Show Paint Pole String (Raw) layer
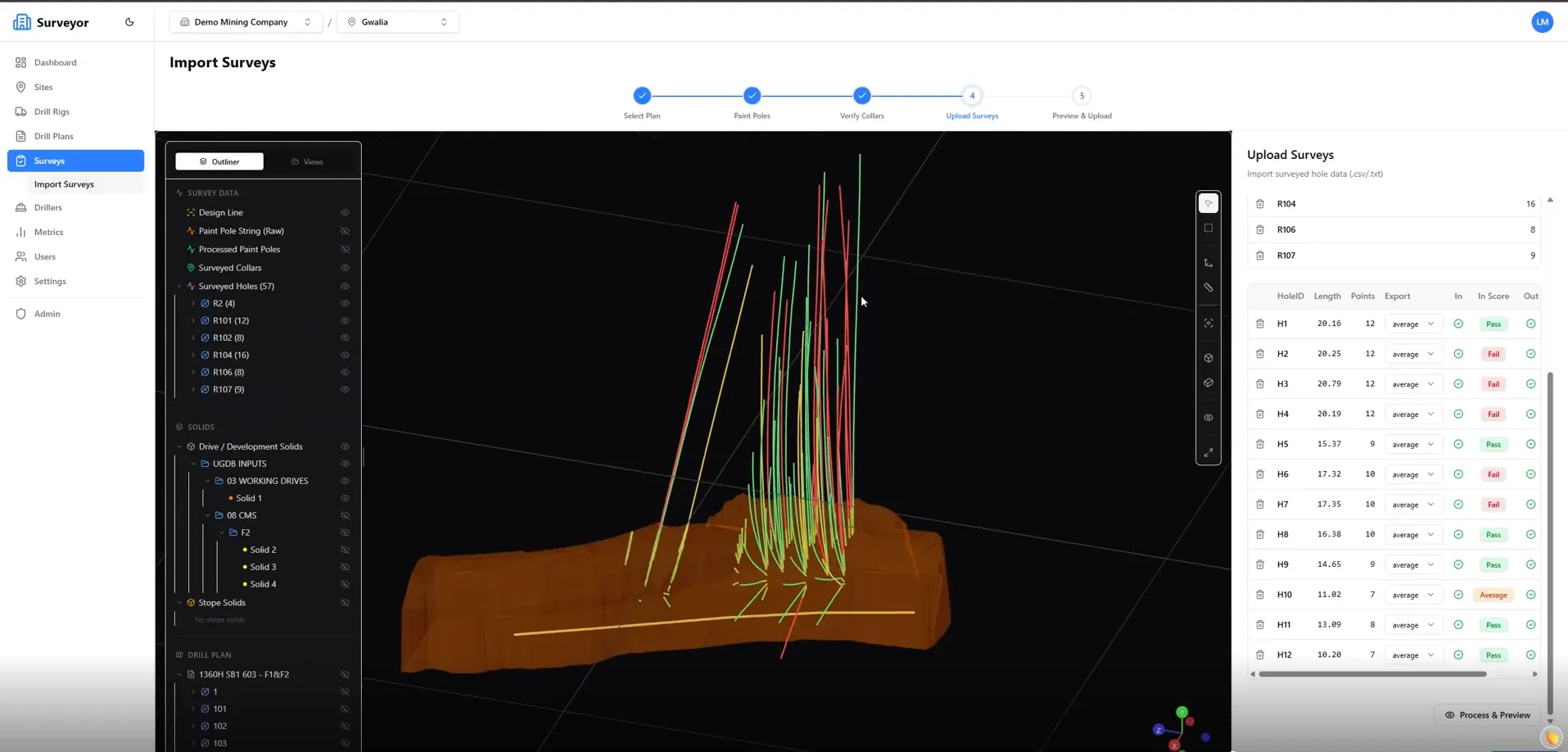The width and height of the screenshot is (1568, 752). tap(345, 231)
